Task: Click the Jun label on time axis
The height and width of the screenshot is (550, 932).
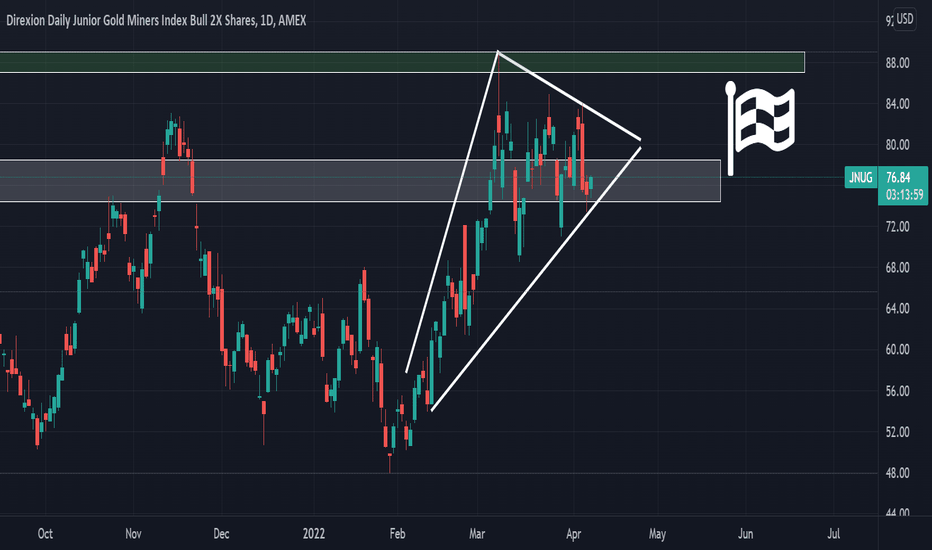Action: click(x=745, y=534)
